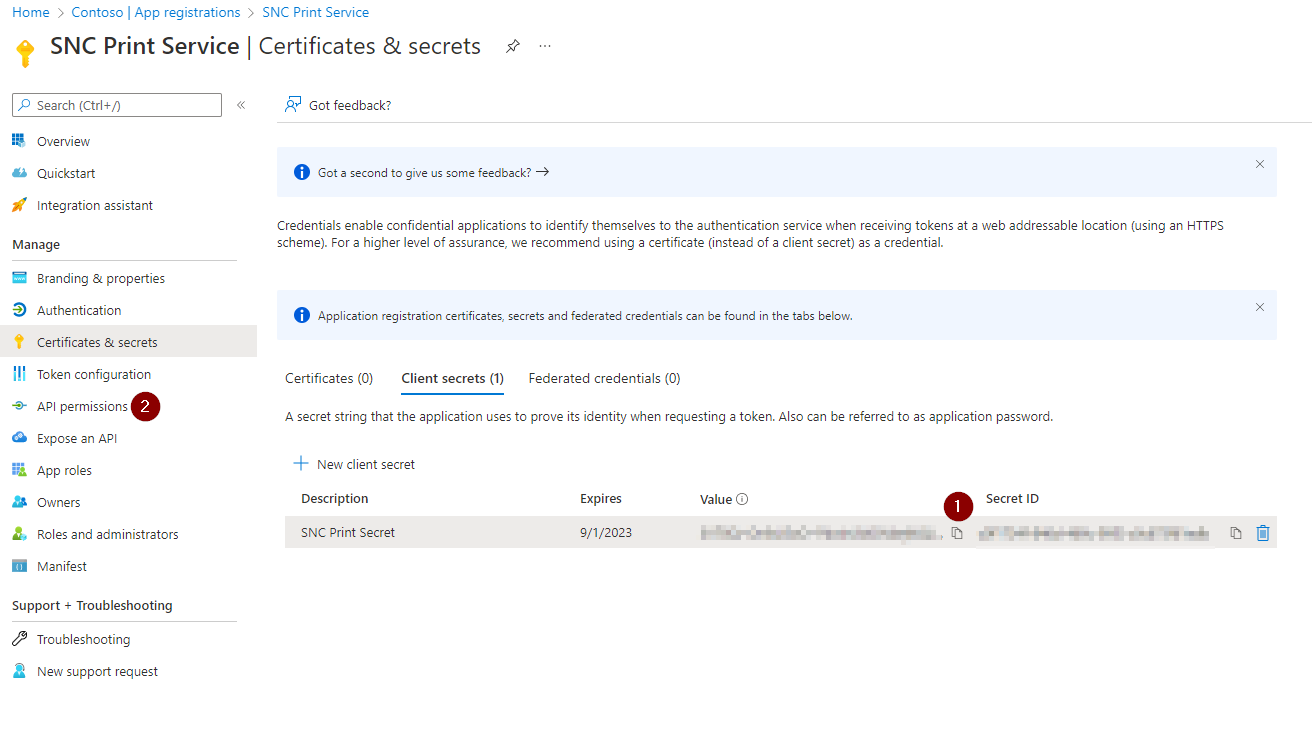
Task: Open the more options ellipsis menu
Action: tap(545, 47)
